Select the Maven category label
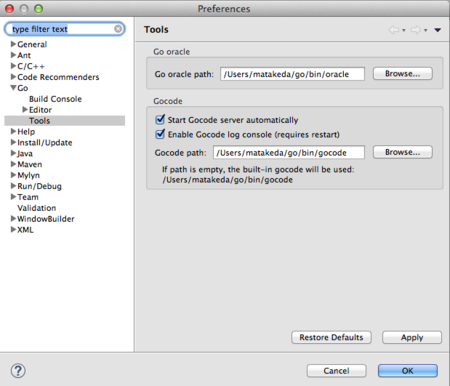Viewport: 450px width, 386px height. [x=30, y=164]
